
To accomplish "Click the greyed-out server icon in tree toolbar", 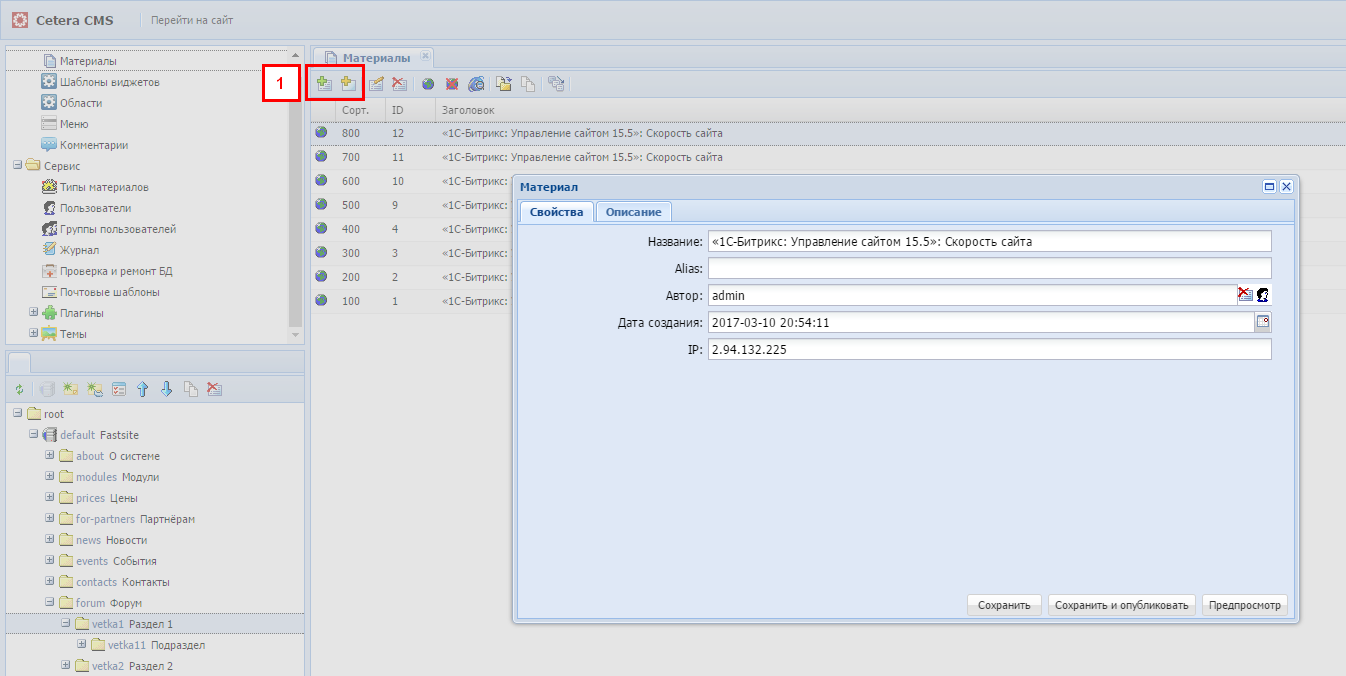I will click(x=46, y=389).
